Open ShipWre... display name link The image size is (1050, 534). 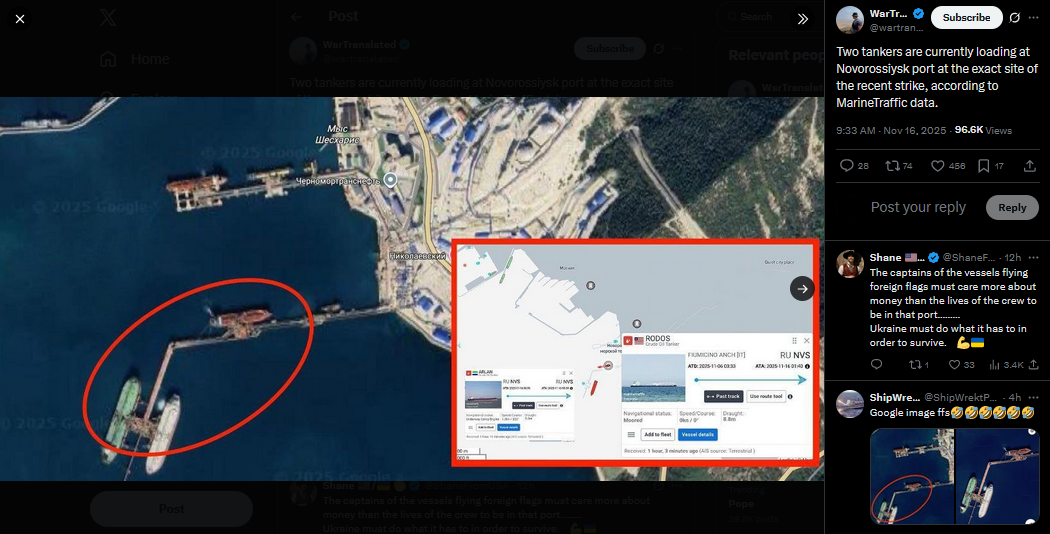(893, 398)
